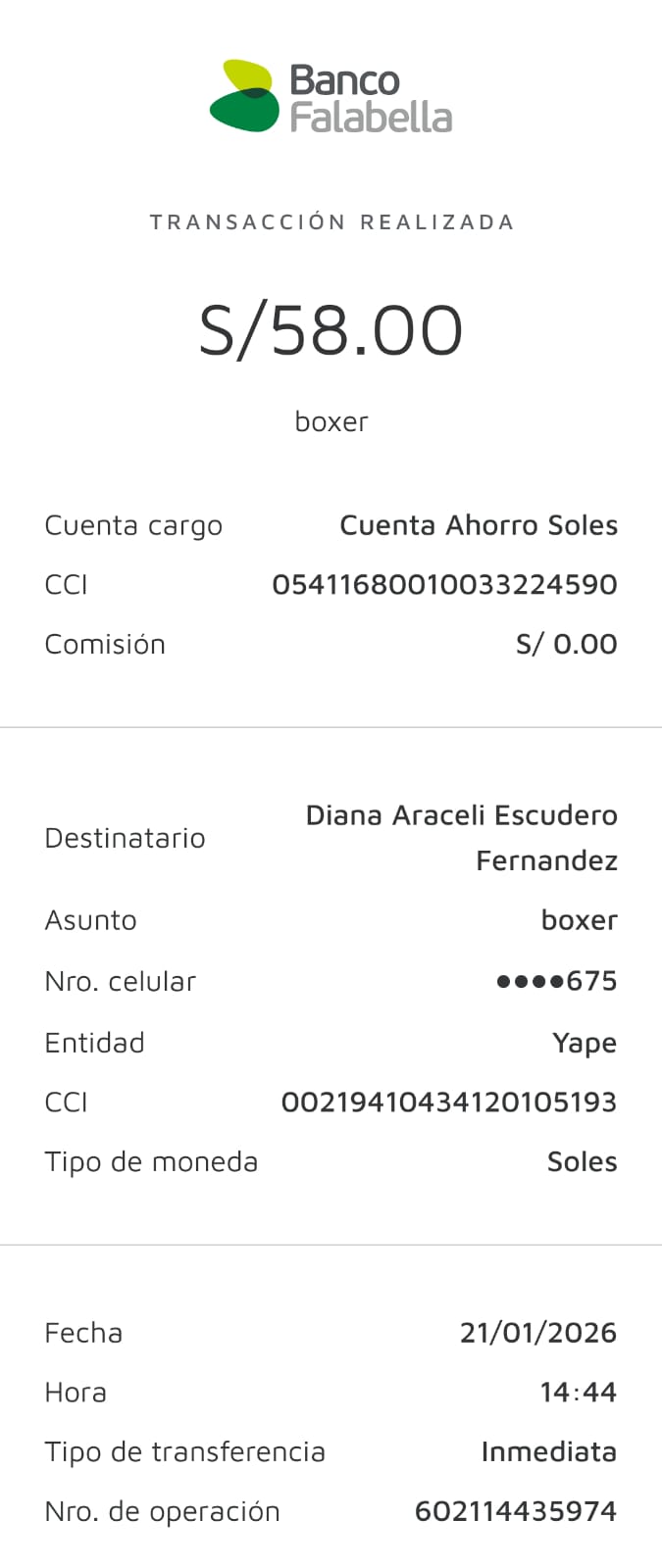Select operation number 602114435974
Image resolution: width=662 pixels, height=1568 pixels.
pos(515,1511)
